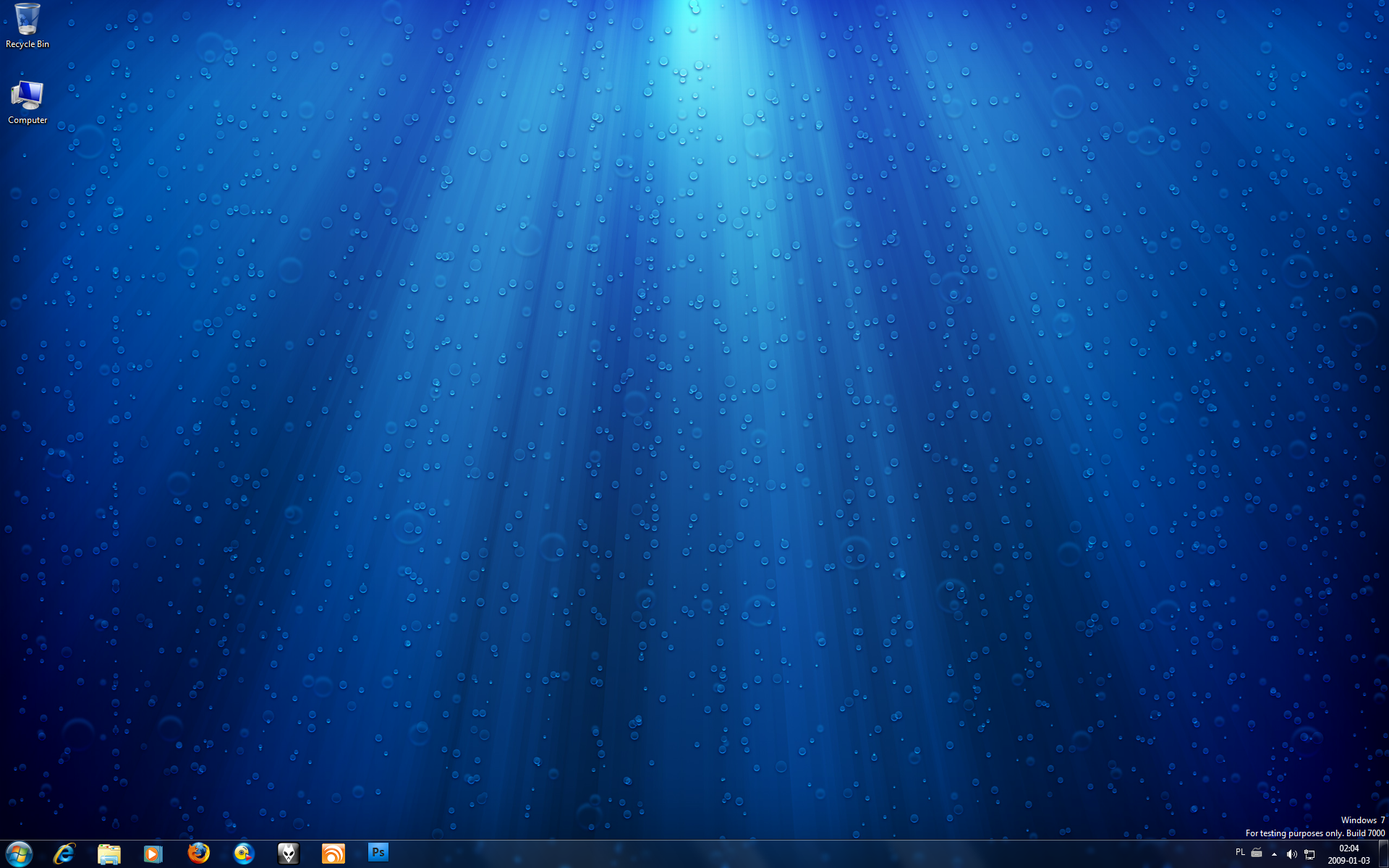The image size is (1389, 868).
Task: Launch Internet Explorer from the taskbar
Action: coord(64,854)
